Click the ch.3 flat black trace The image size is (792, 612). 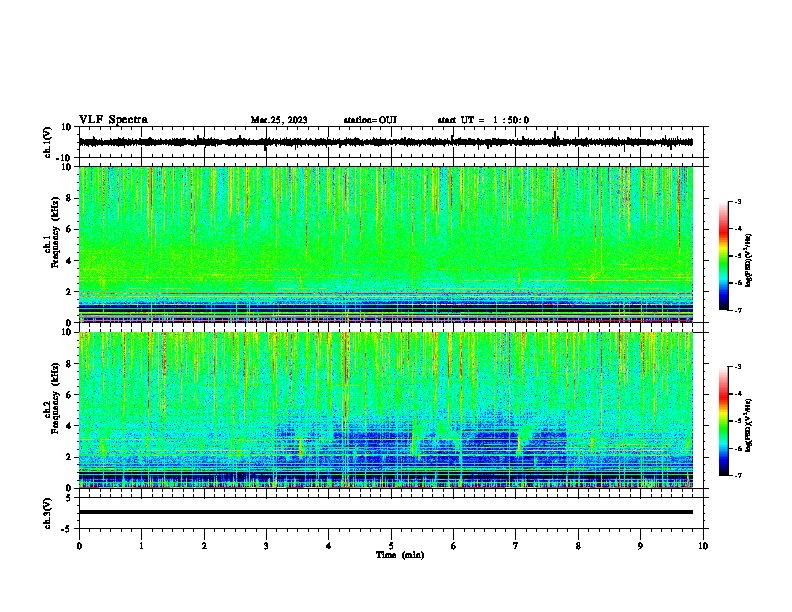386,512
